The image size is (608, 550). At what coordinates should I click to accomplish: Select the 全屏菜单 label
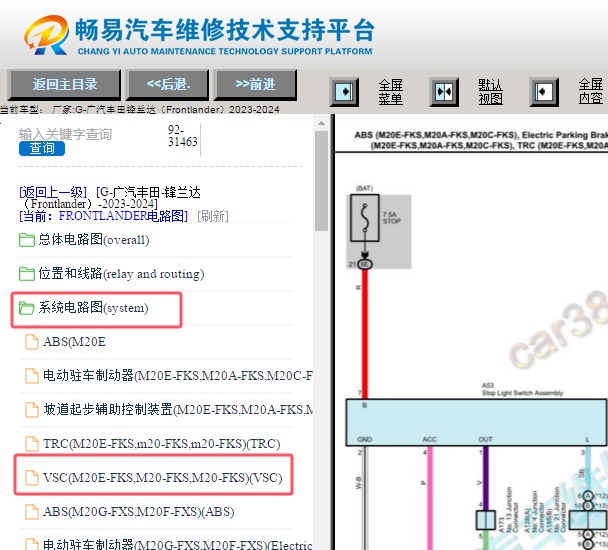(390, 92)
